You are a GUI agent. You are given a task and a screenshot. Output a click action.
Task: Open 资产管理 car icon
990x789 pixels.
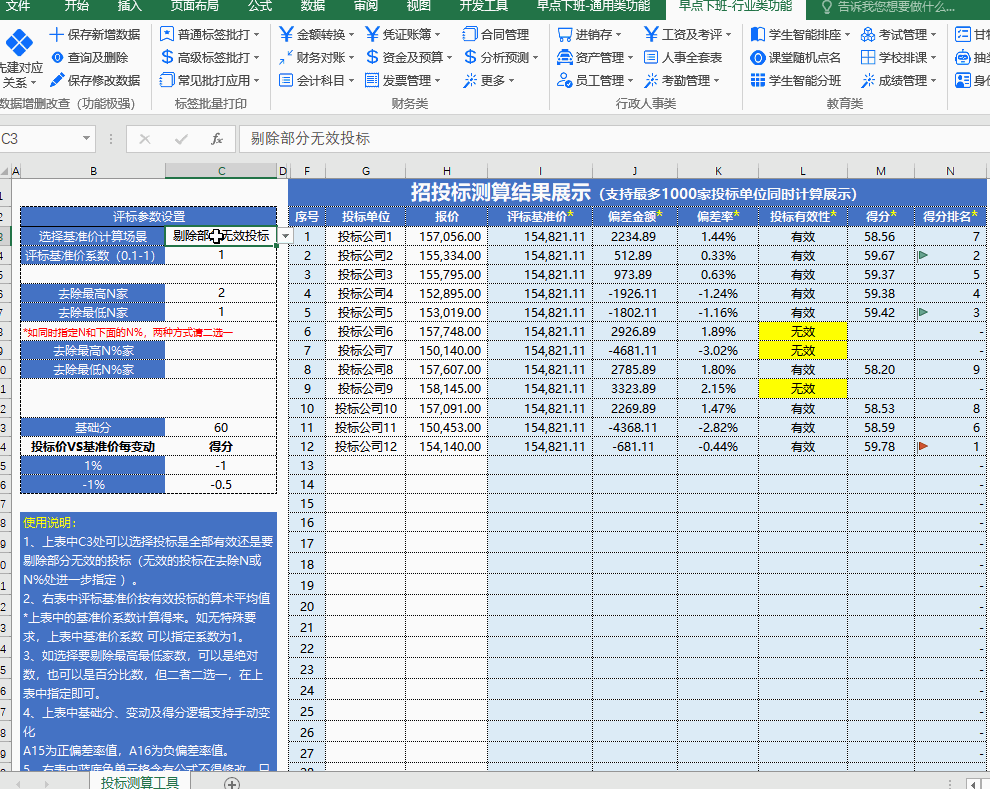click(x=564, y=57)
